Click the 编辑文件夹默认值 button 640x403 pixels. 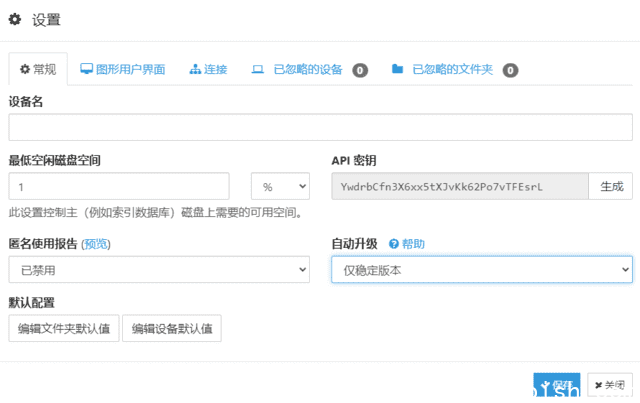64,329
